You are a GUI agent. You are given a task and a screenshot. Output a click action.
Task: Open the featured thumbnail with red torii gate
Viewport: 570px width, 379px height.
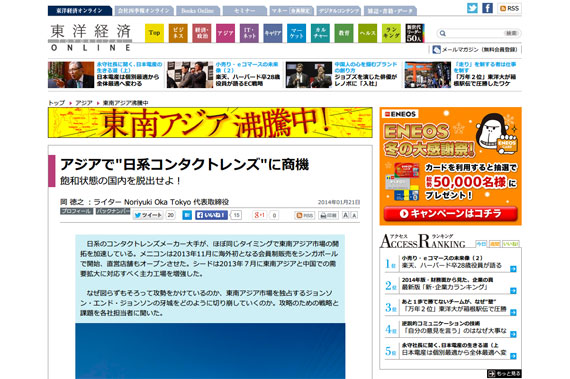click(x=428, y=75)
